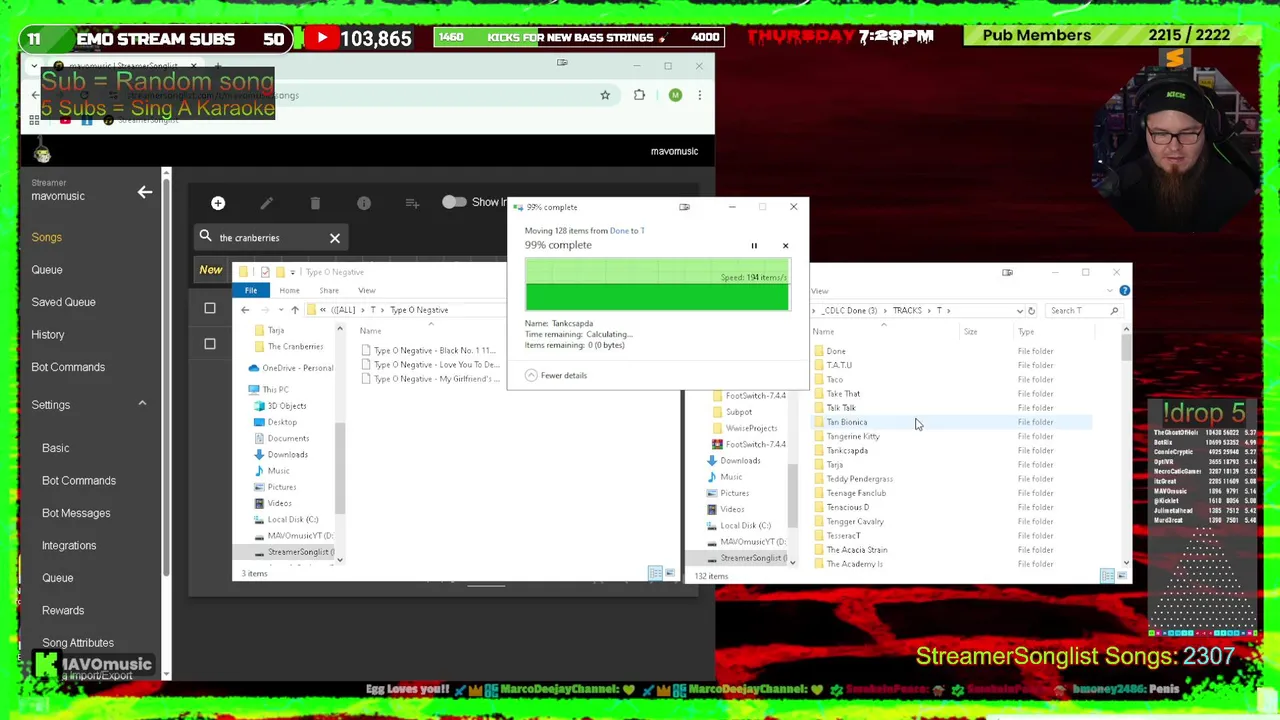This screenshot has width=1280, height=720.
Task: Click the add-to-queue playlist icon
Action: click(x=412, y=203)
